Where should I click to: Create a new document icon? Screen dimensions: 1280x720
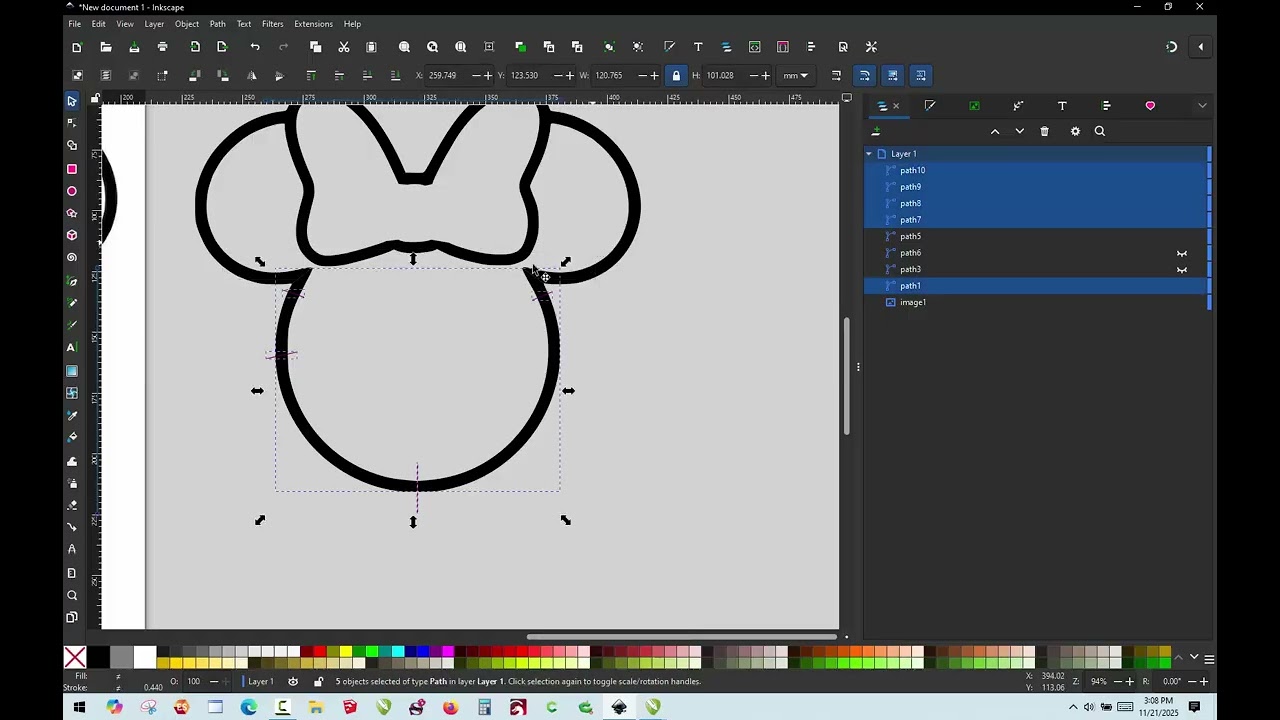pos(77,47)
